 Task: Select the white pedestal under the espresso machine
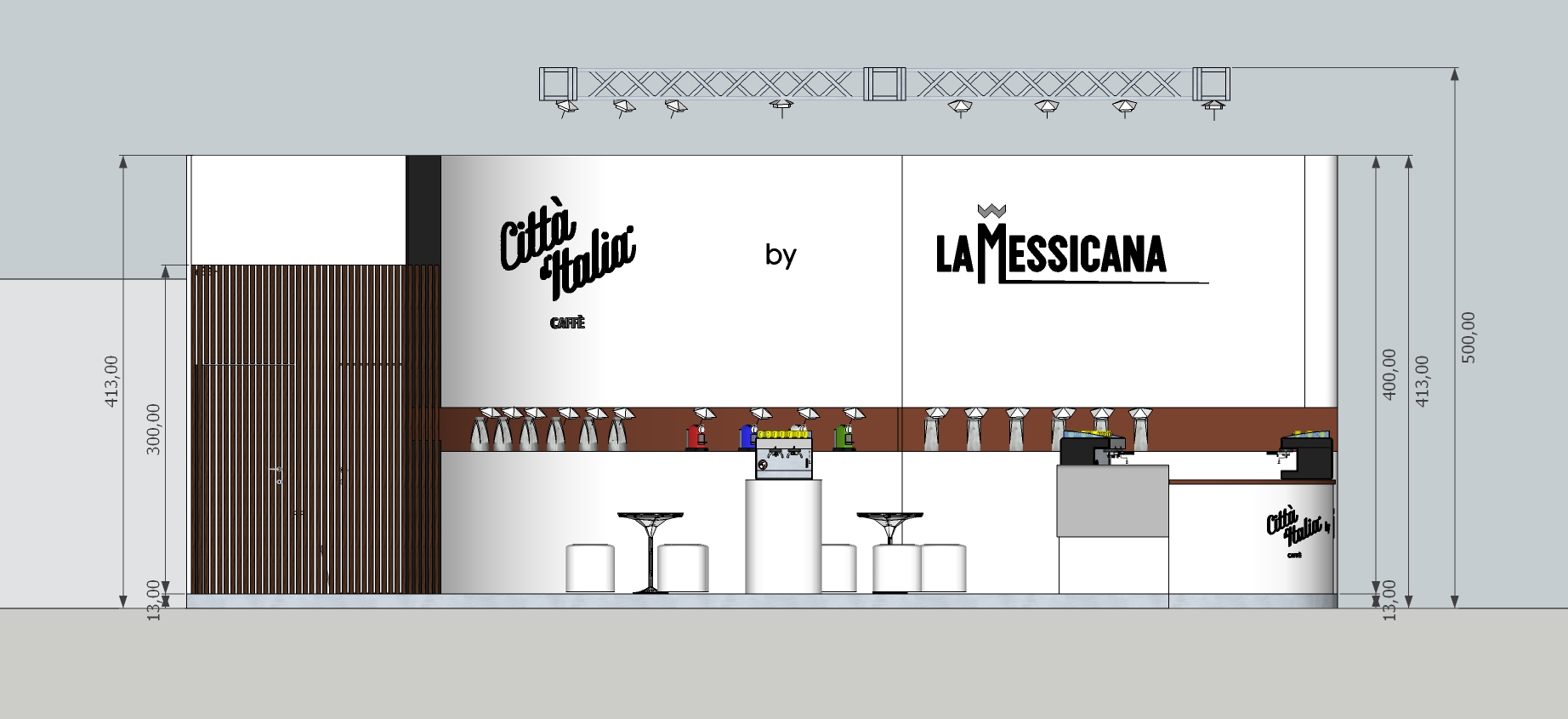[784, 537]
